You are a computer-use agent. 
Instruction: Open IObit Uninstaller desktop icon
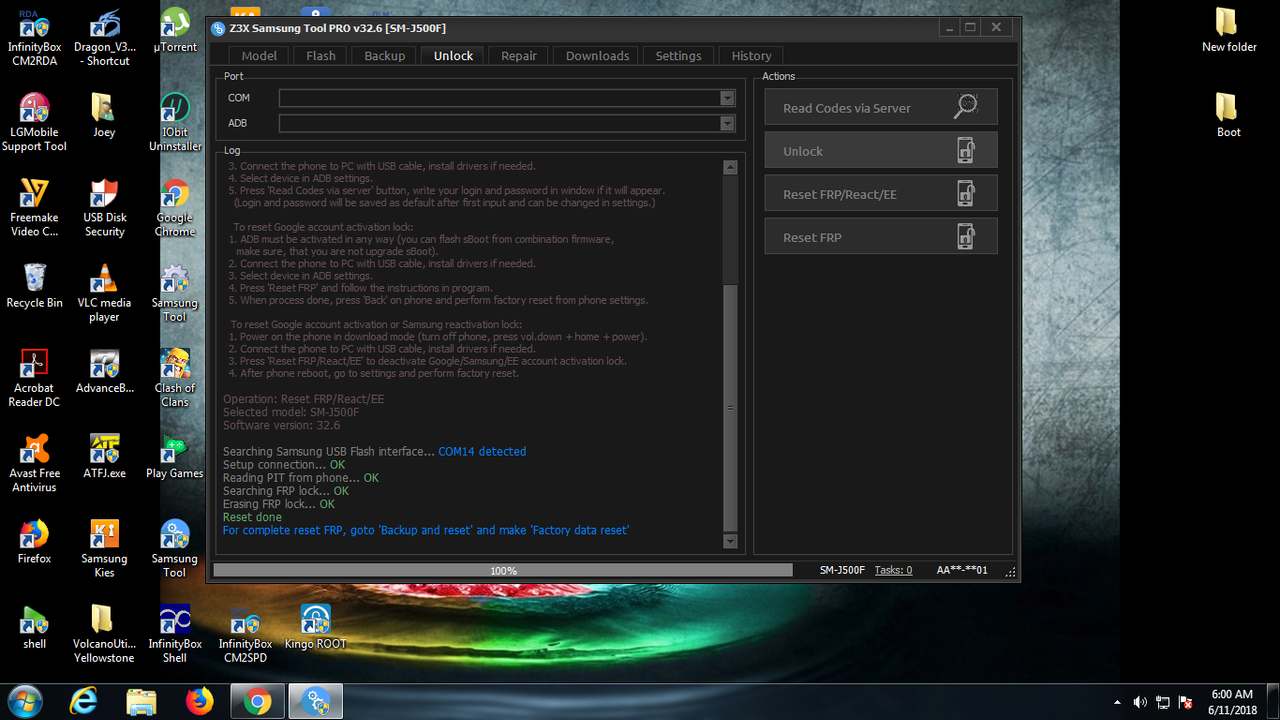(x=175, y=123)
